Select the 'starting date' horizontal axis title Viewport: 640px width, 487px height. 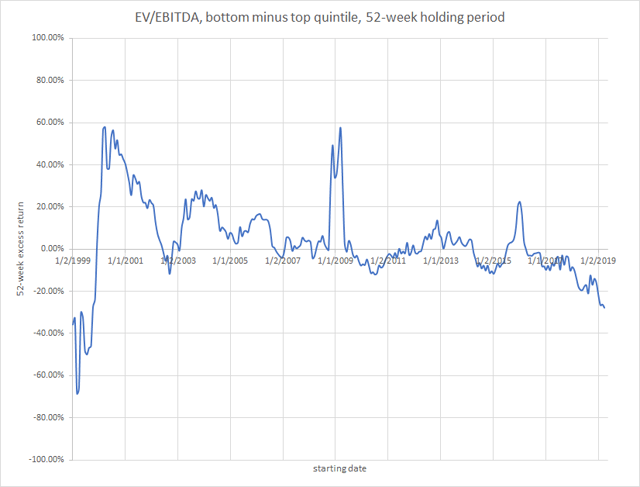338,468
